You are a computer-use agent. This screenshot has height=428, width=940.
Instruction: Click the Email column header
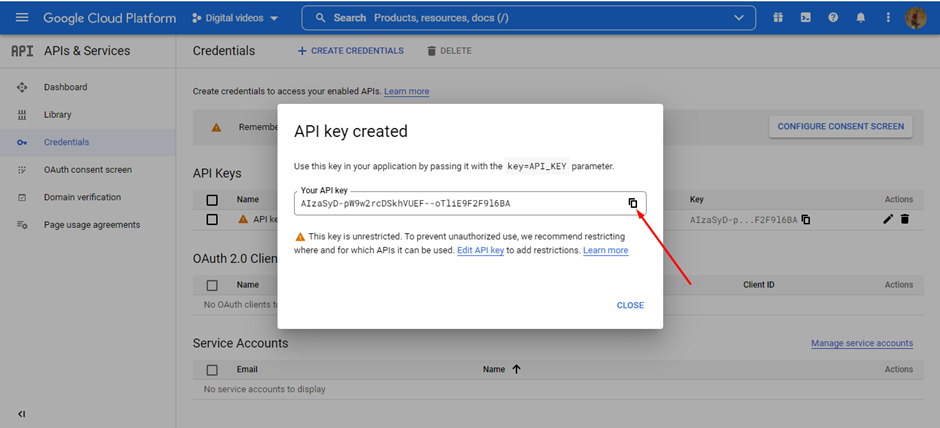click(x=247, y=369)
